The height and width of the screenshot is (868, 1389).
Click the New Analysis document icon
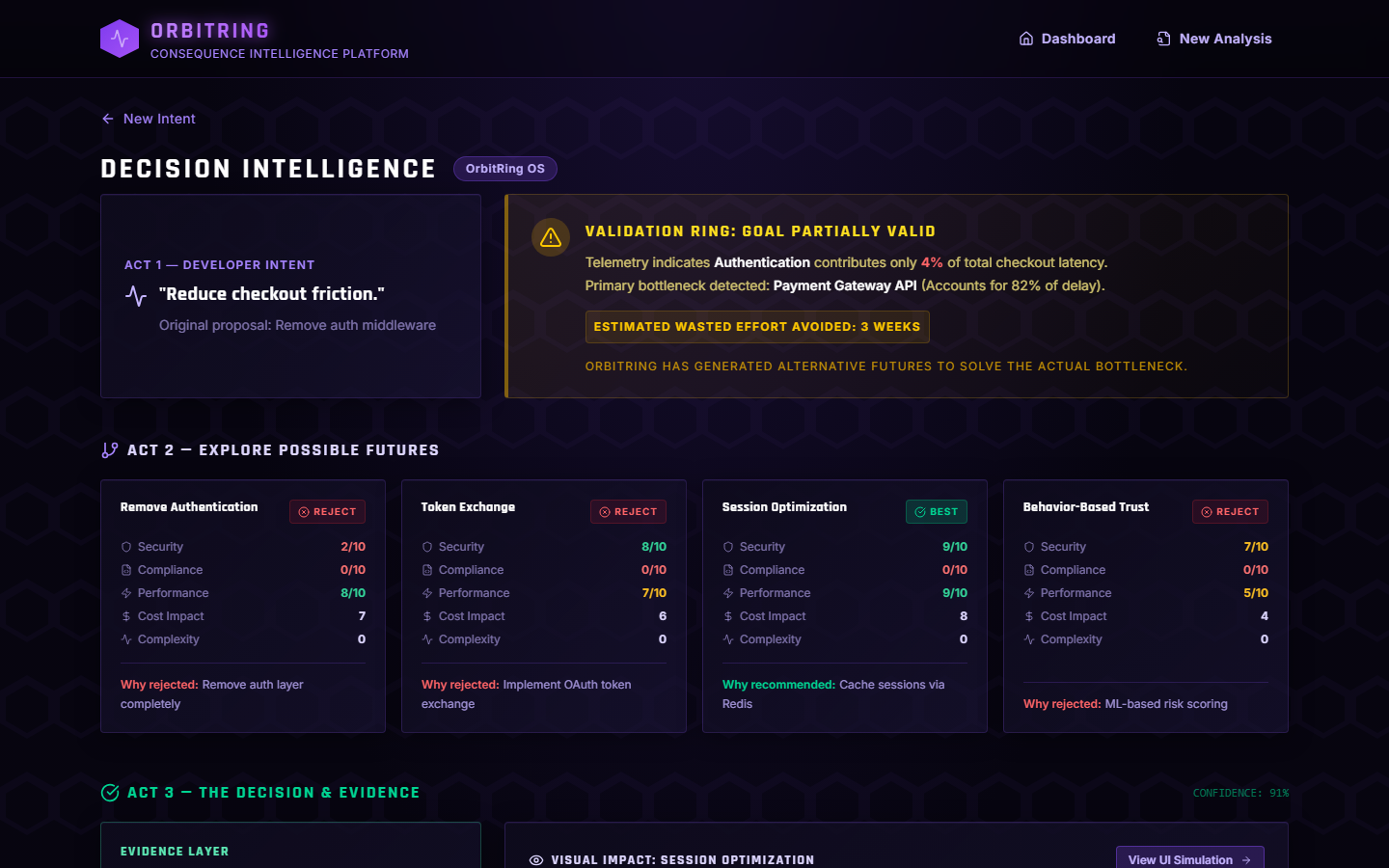click(1164, 39)
